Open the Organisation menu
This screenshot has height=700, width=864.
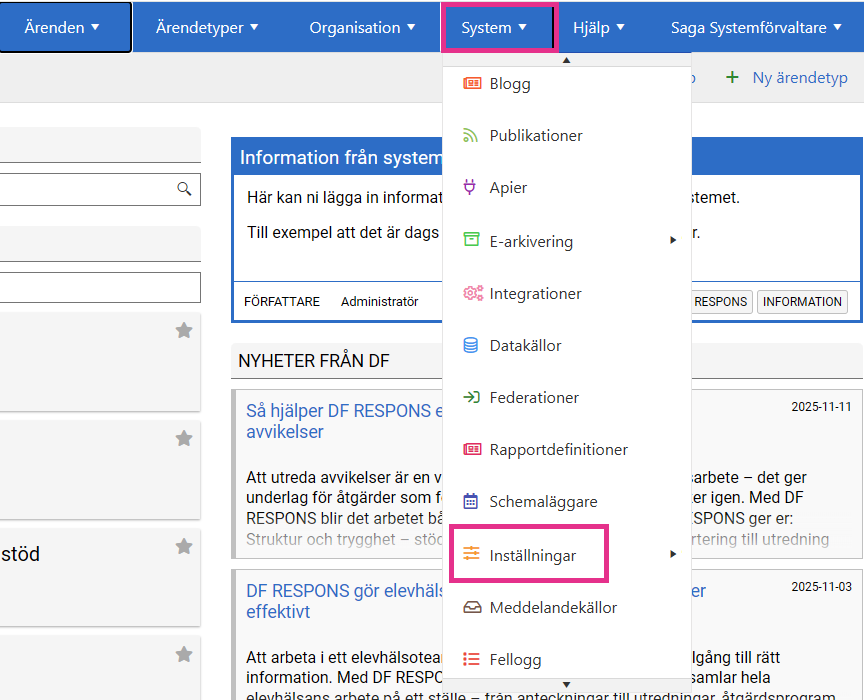click(x=362, y=27)
